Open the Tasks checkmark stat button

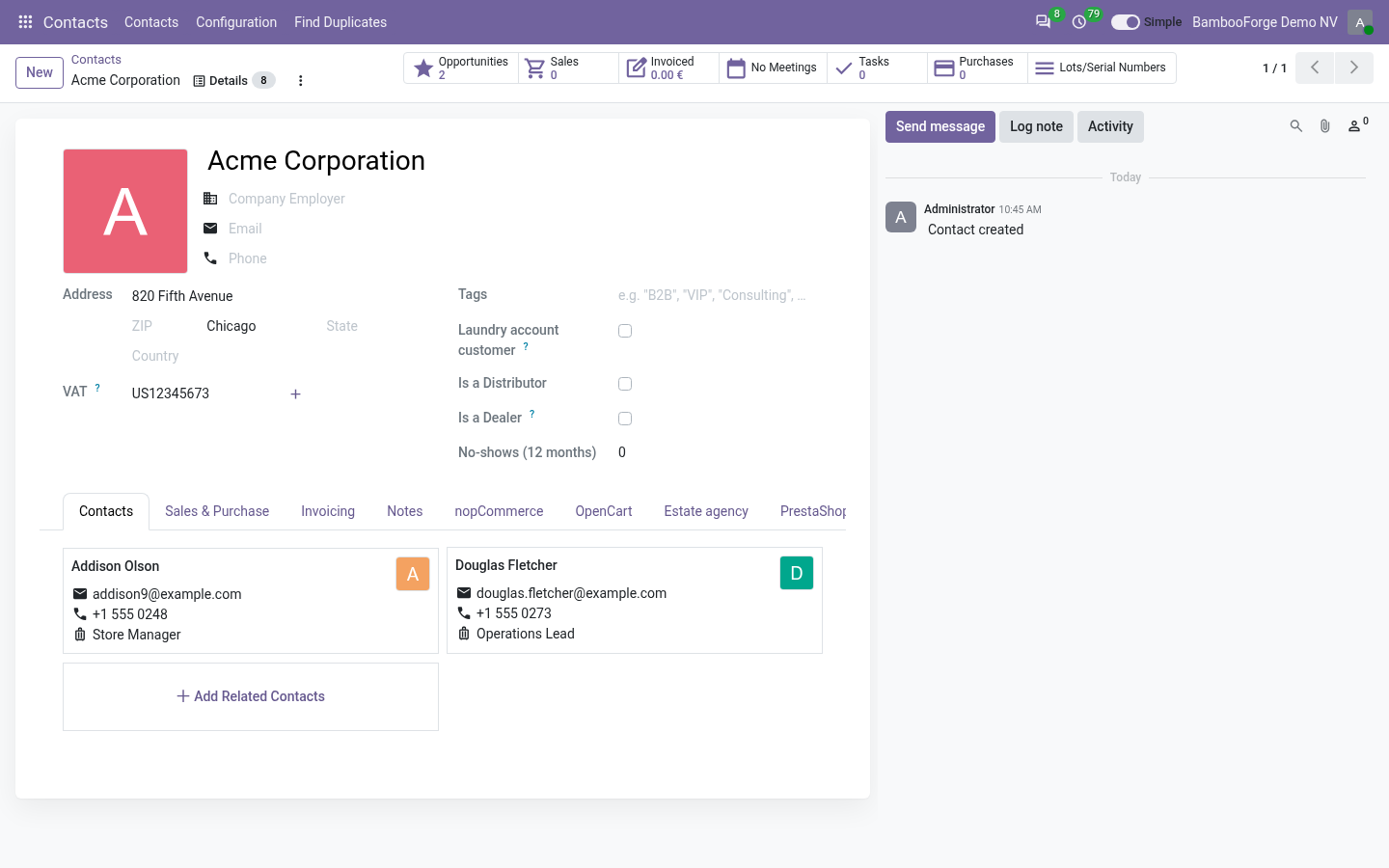[877, 68]
